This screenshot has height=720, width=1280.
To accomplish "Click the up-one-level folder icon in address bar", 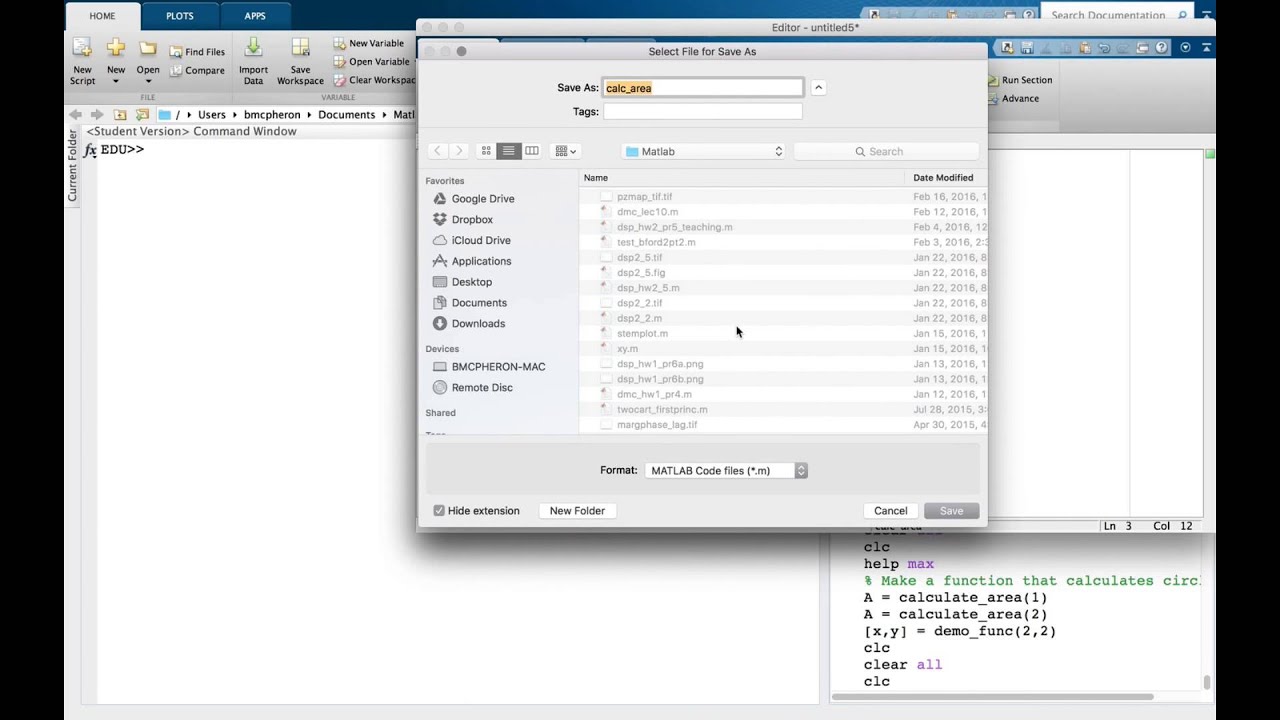I will (120, 115).
